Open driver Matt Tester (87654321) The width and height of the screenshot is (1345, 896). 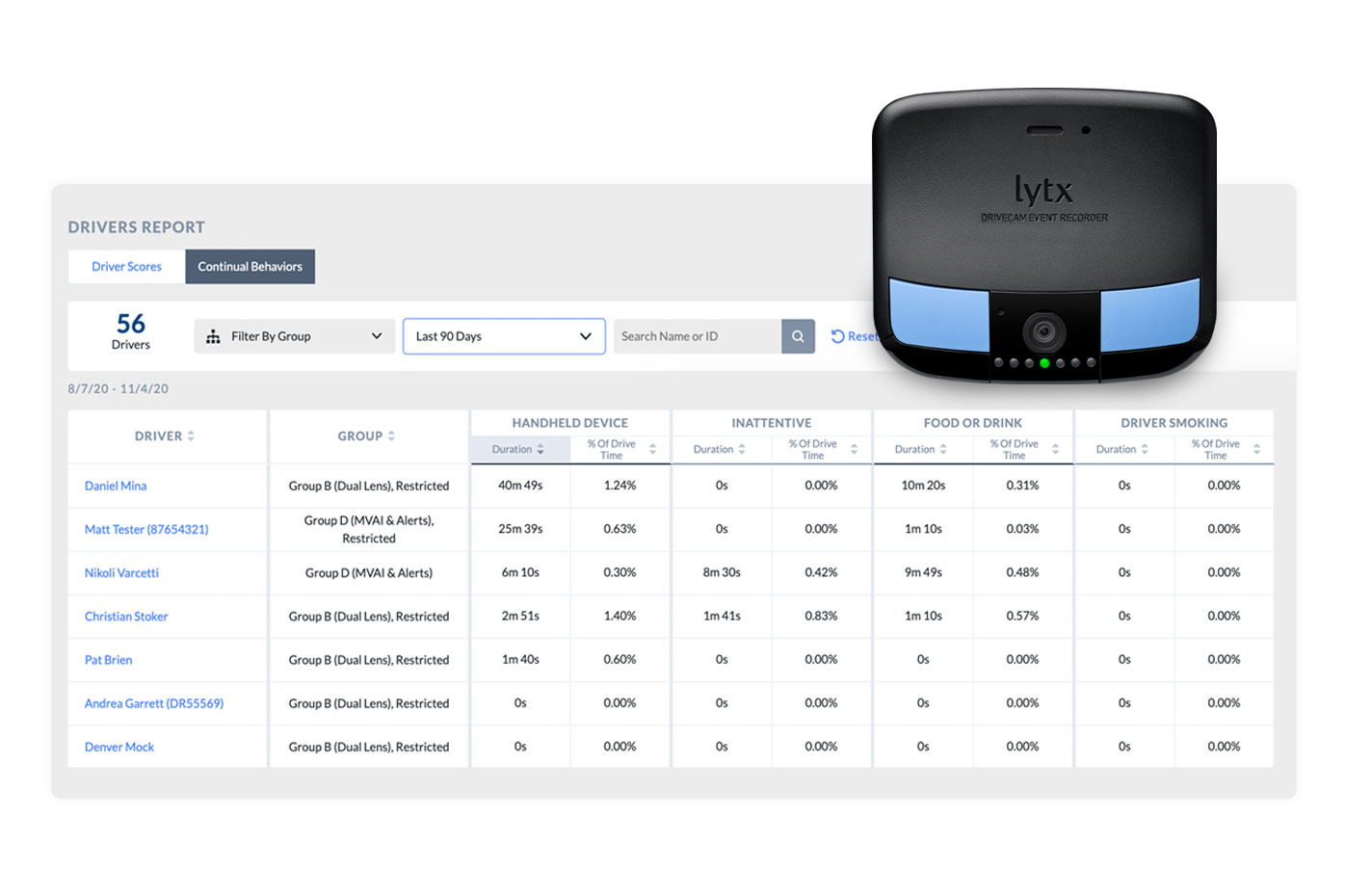tap(146, 530)
